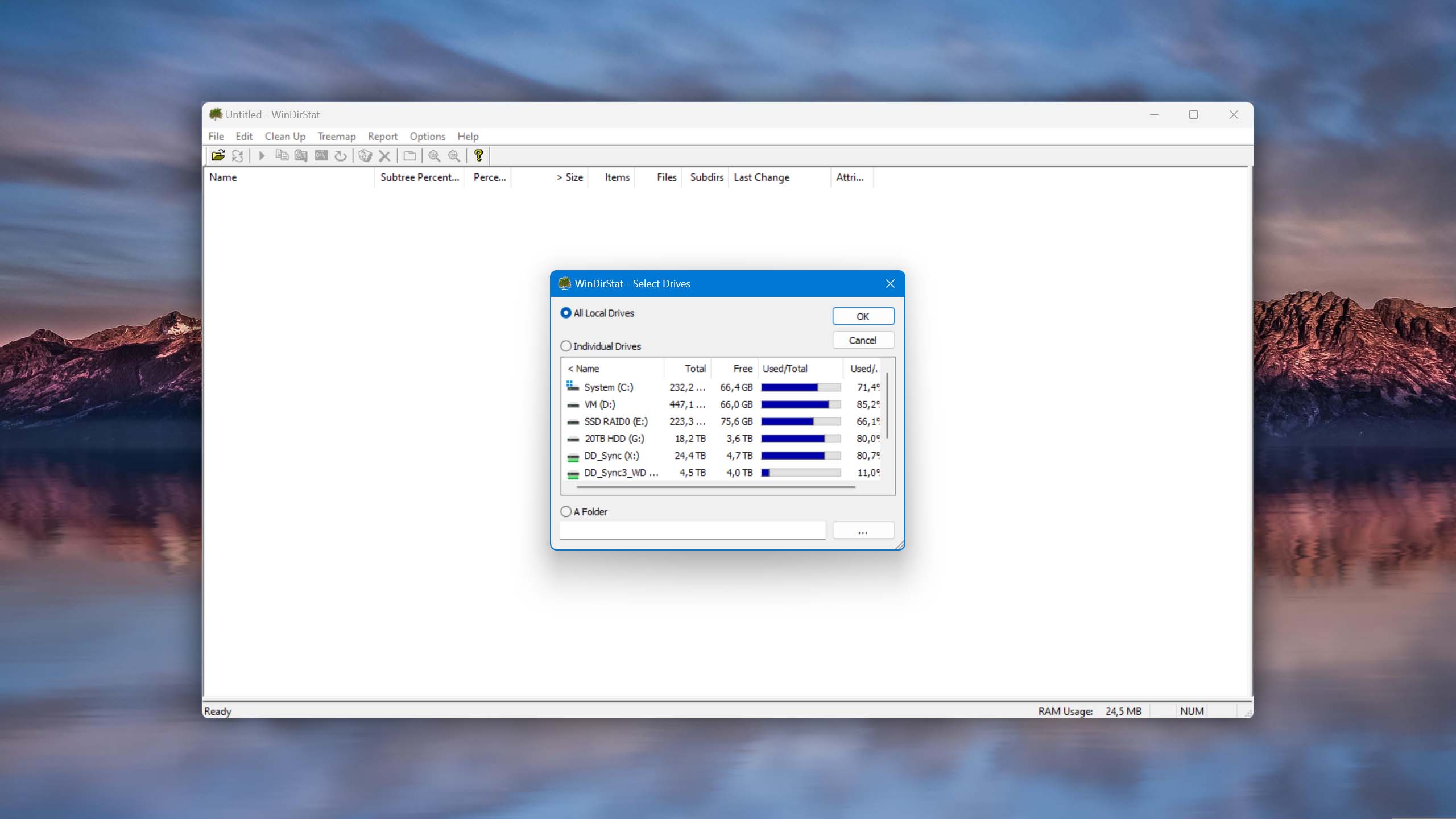Click the Subdirs column header in main window
The image size is (1456, 819).
tap(706, 177)
